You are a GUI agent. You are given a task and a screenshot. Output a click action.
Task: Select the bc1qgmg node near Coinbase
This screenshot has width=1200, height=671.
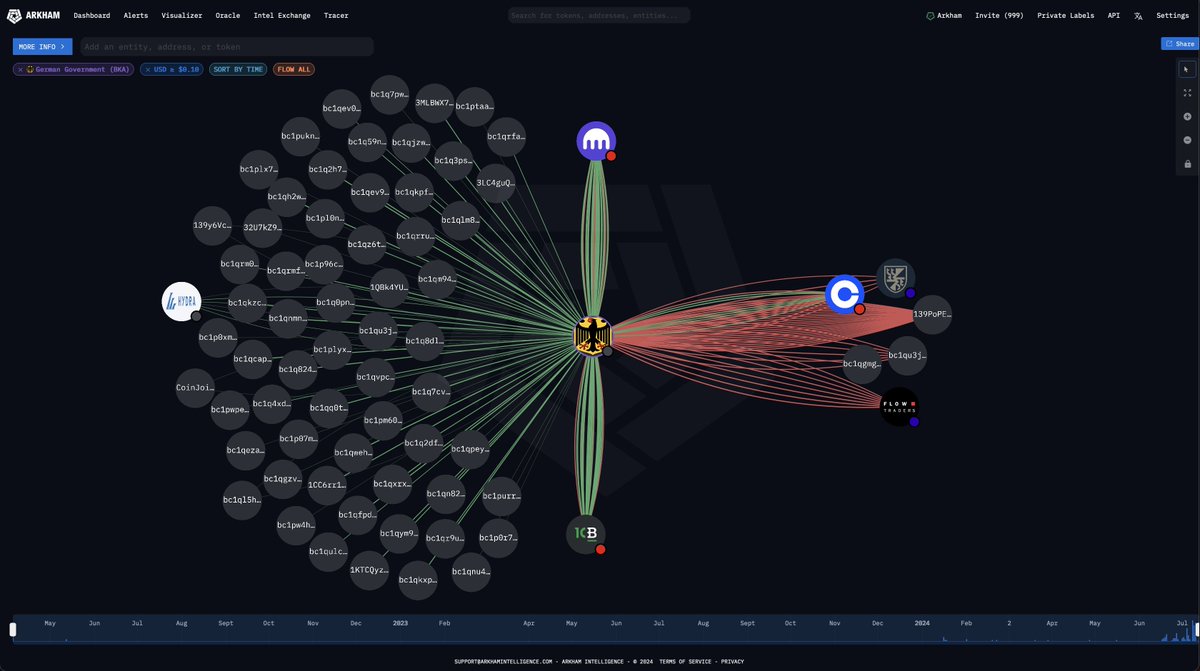pyautogui.click(x=862, y=365)
